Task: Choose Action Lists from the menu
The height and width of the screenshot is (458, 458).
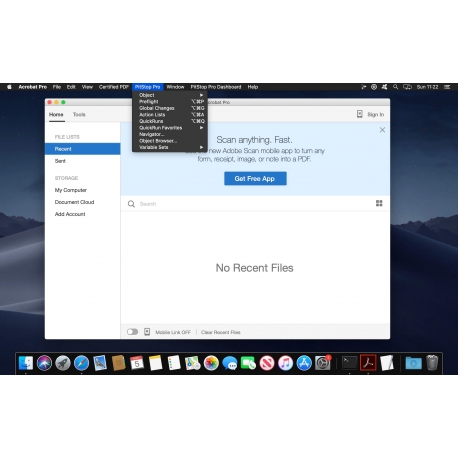Action: [170, 115]
